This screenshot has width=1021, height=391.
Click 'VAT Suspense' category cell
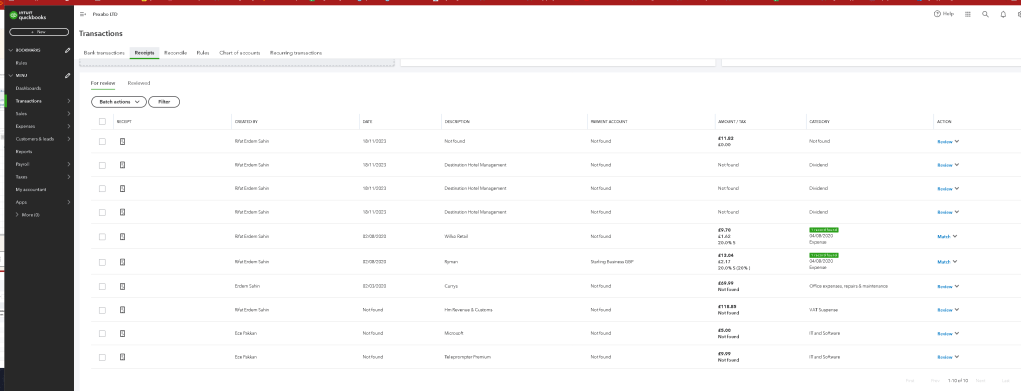[x=823, y=310]
